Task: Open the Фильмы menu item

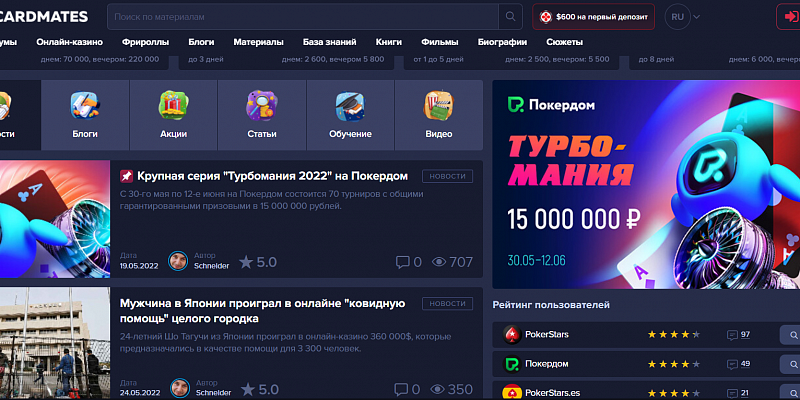Action: pyautogui.click(x=440, y=42)
